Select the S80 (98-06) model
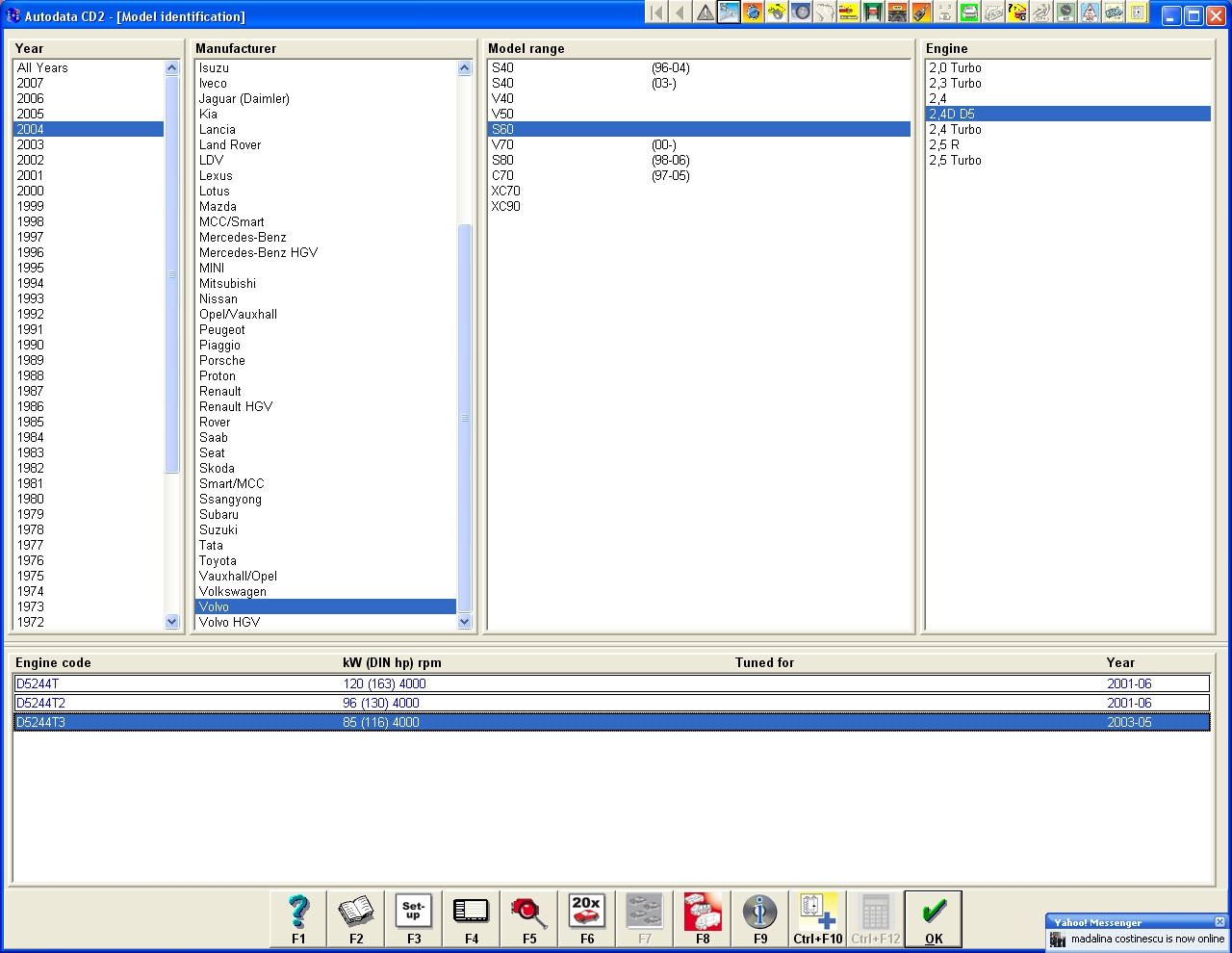Image resolution: width=1232 pixels, height=953 pixels. (x=700, y=160)
